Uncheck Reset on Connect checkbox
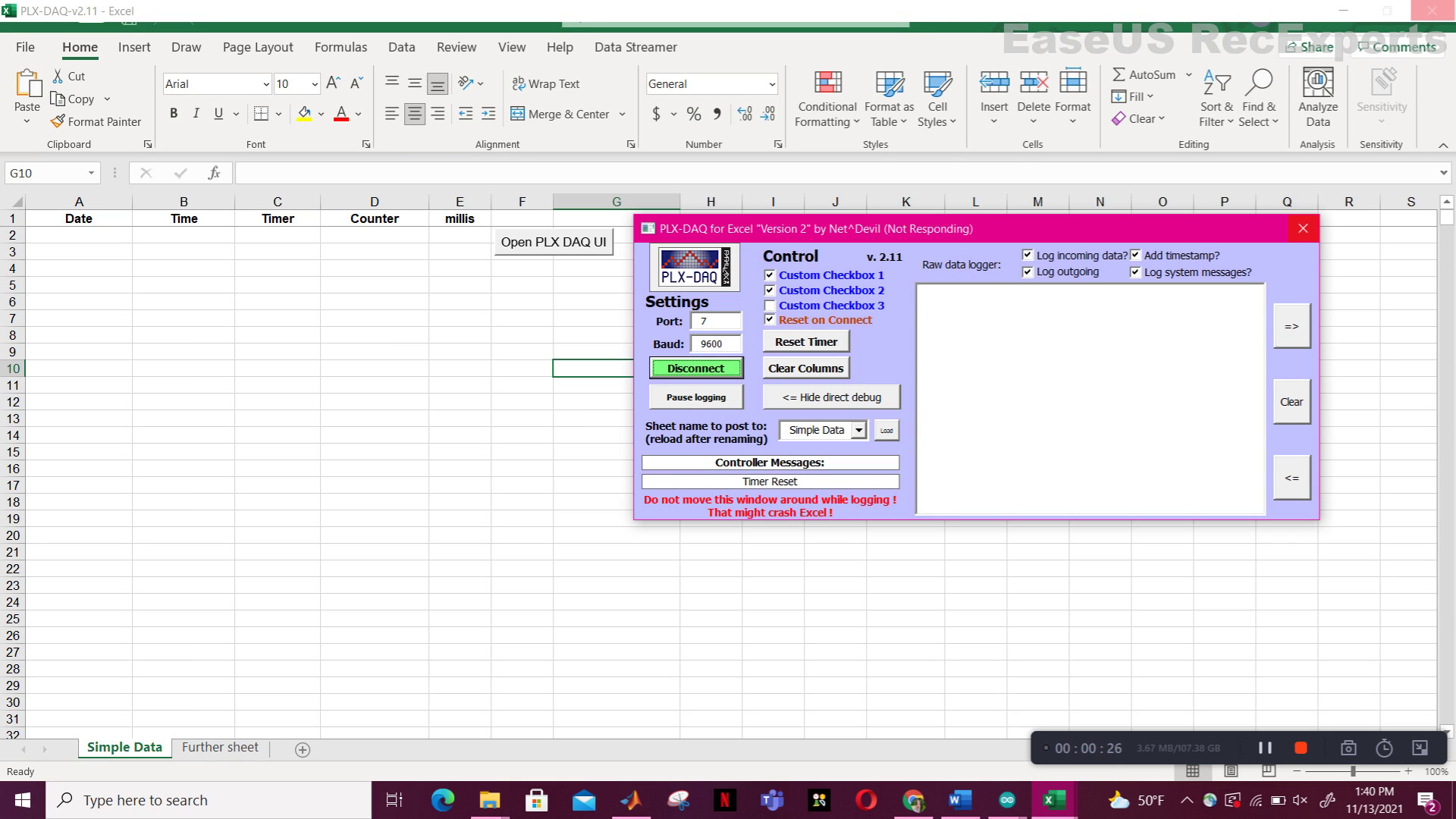 point(770,320)
